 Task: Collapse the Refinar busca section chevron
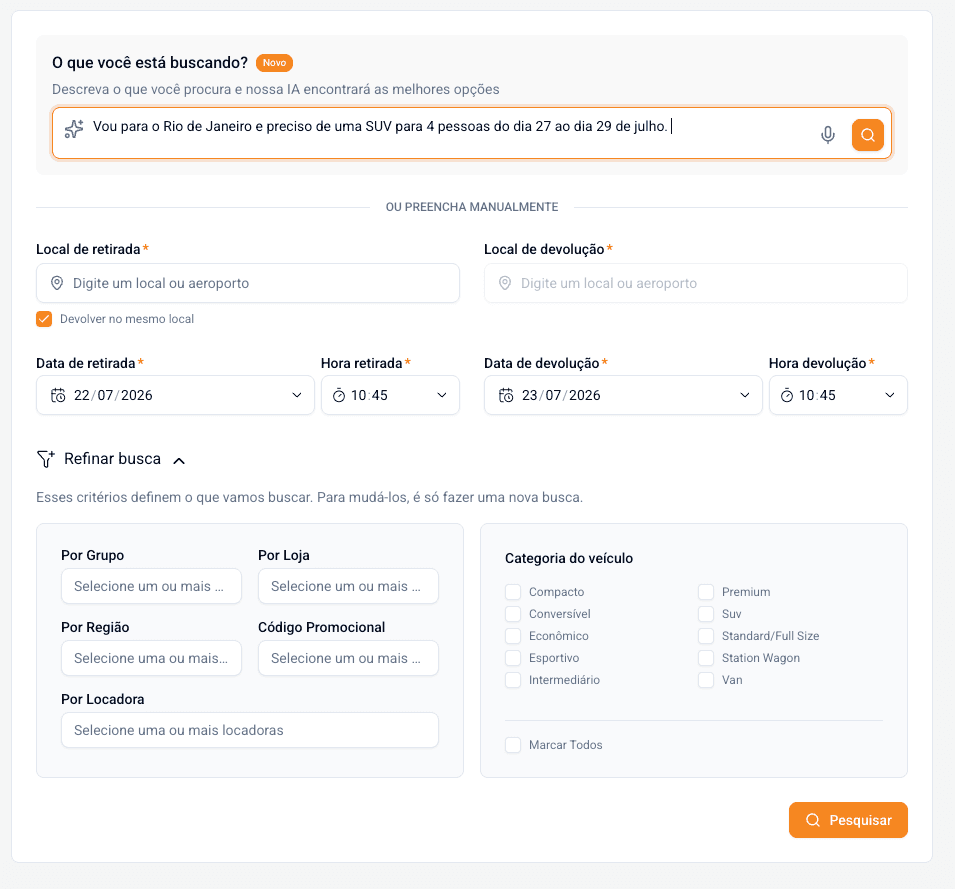[x=179, y=460]
